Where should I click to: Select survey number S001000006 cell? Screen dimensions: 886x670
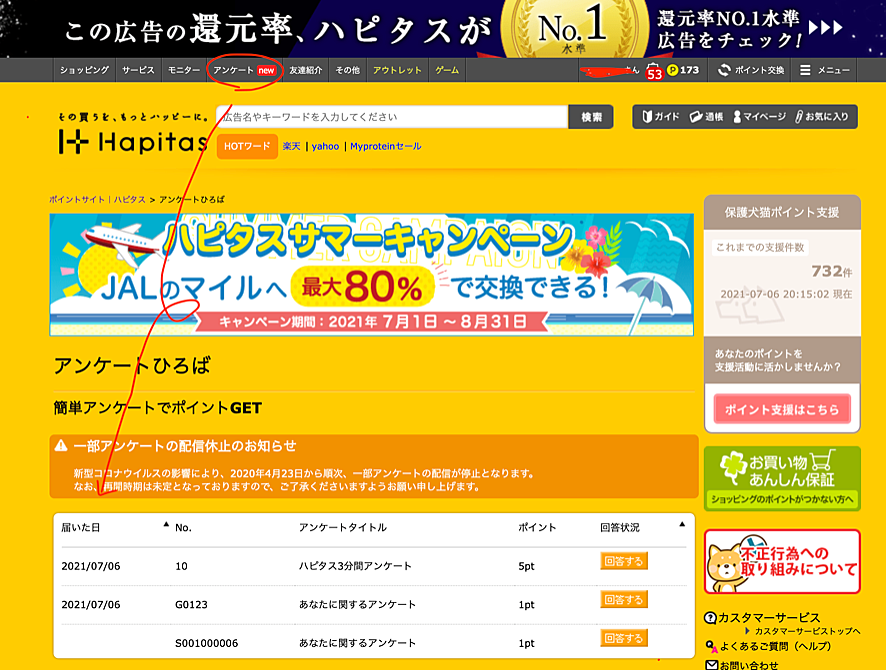pyautogui.click(x=207, y=643)
